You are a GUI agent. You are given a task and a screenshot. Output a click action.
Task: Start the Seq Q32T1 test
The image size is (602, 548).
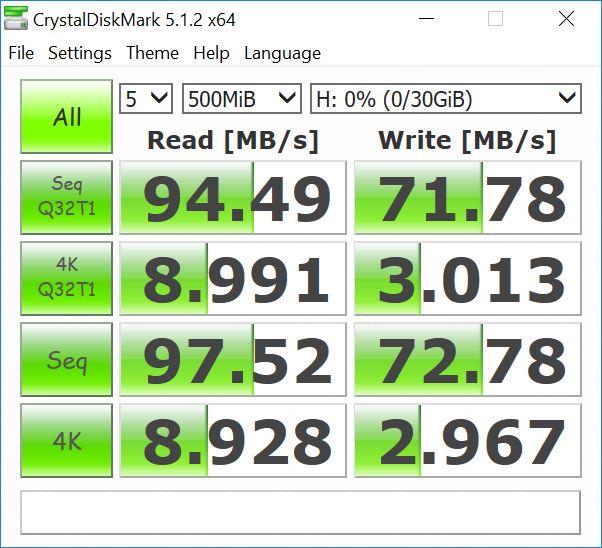coord(67,199)
